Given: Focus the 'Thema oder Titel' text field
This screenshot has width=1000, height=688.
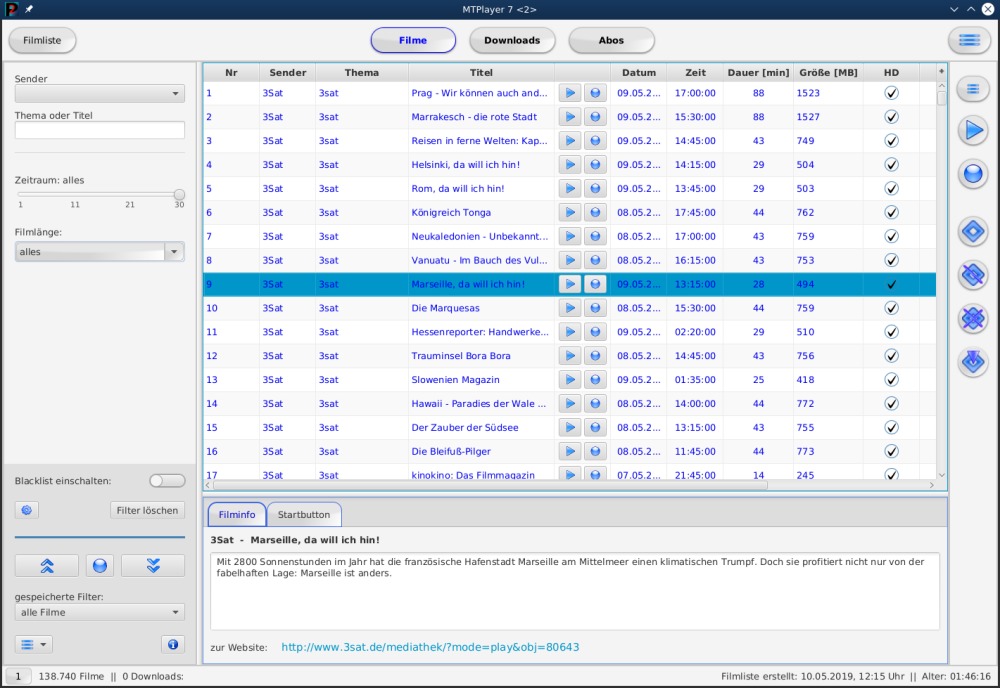Looking at the screenshot, I should pyautogui.click(x=99, y=130).
